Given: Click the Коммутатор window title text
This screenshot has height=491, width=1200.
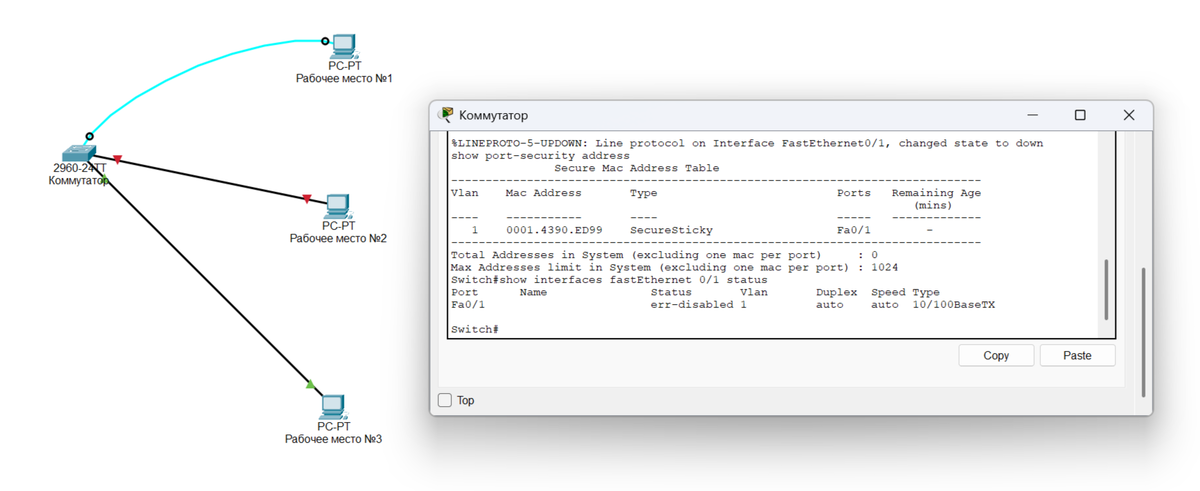Looking at the screenshot, I should (x=494, y=116).
